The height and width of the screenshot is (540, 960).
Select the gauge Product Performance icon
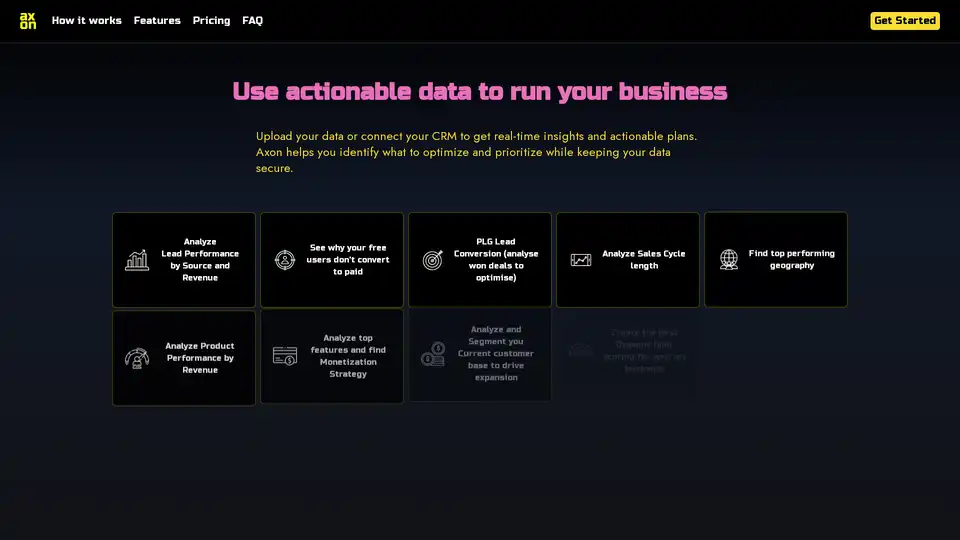[x=137, y=357]
